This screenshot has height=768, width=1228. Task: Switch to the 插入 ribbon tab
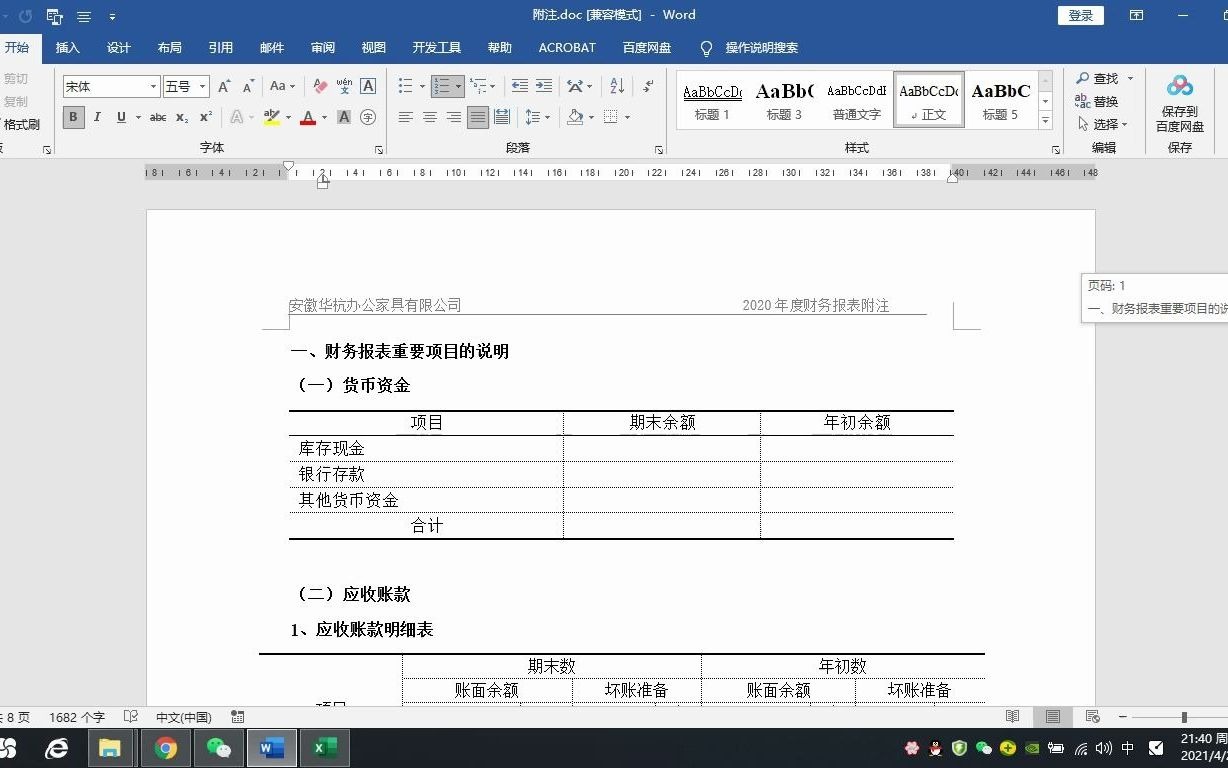point(67,47)
